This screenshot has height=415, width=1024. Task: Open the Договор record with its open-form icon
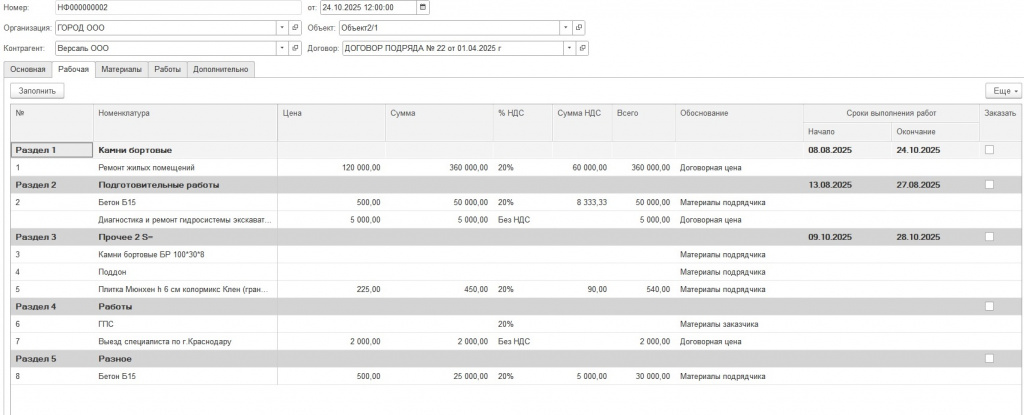pyautogui.click(x=582, y=48)
